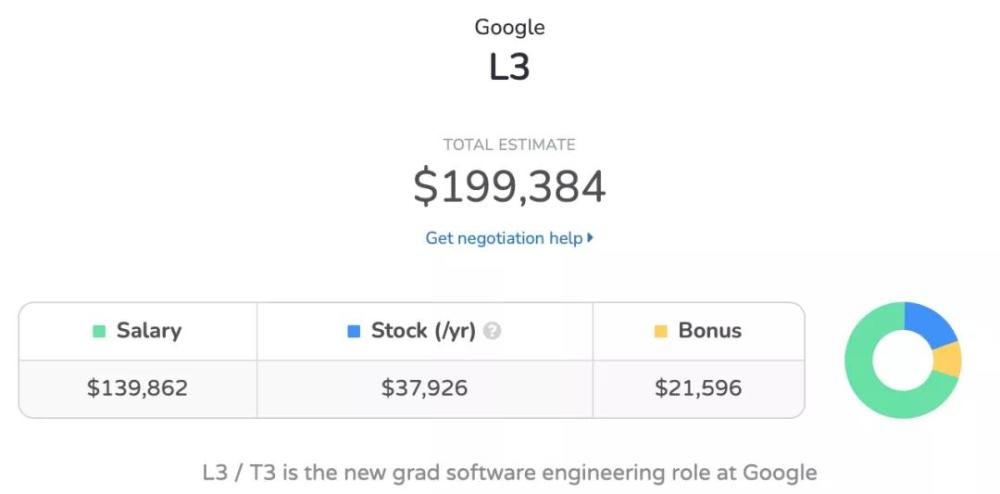Click the Stock help question mark icon

click(x=492, y=331)
